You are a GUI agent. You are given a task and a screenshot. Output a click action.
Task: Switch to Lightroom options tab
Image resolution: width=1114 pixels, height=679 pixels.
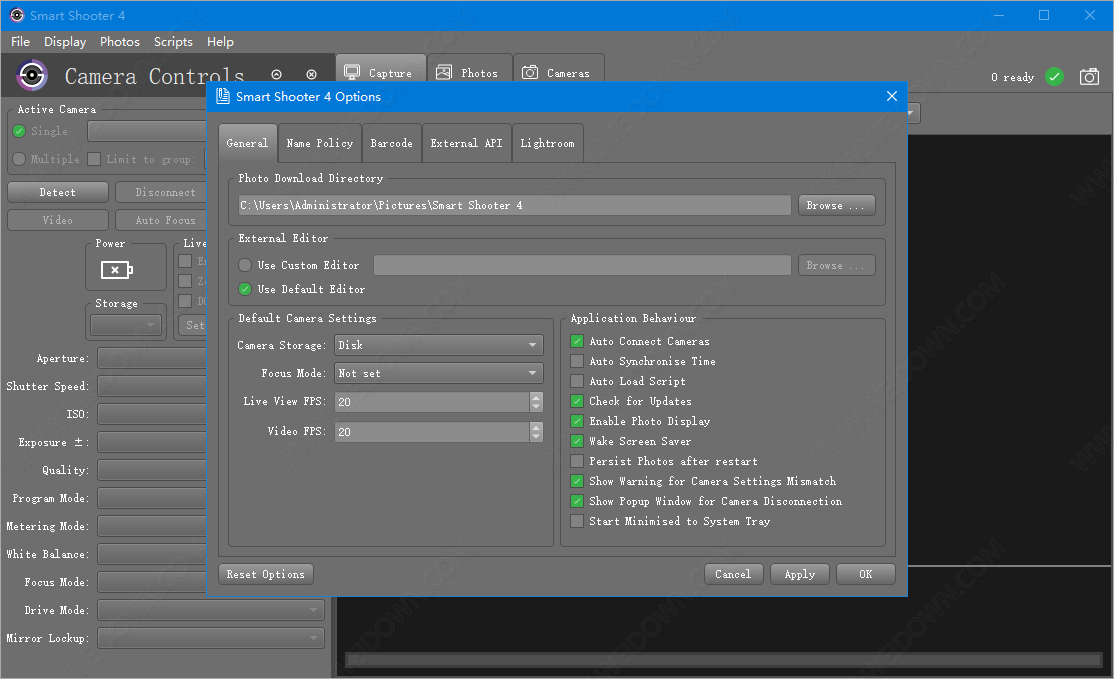click(548, 143)
